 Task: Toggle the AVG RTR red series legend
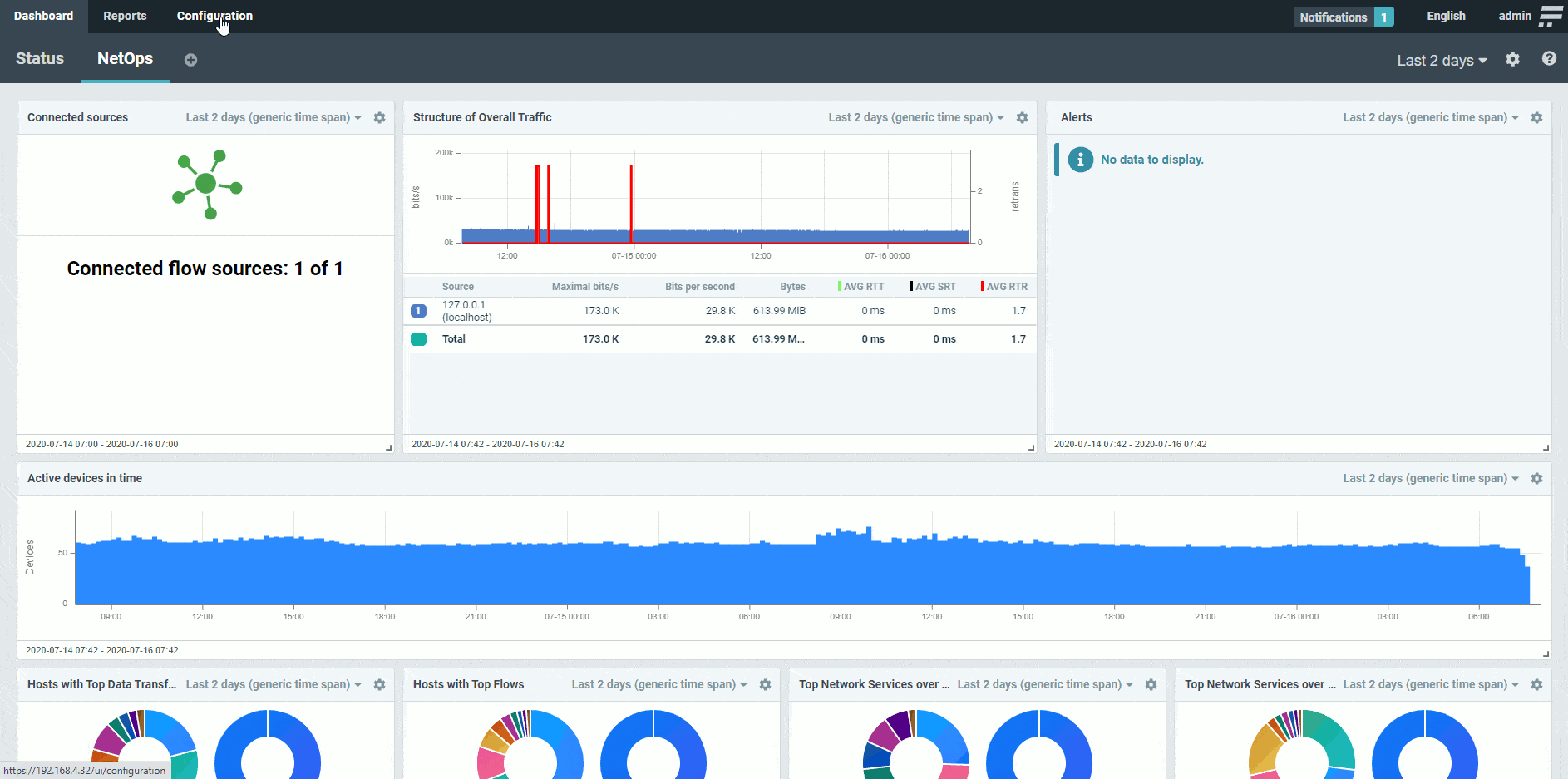1003,287
